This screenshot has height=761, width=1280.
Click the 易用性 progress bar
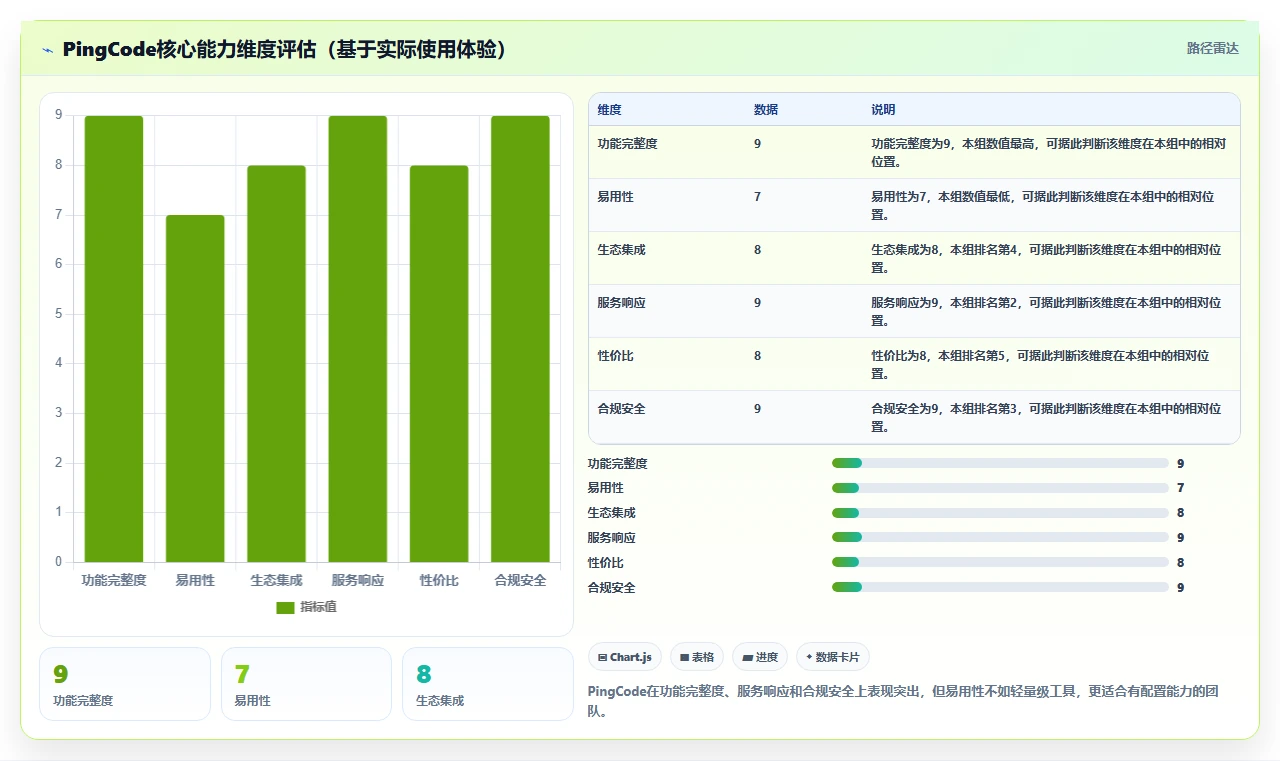[1000, 488]
